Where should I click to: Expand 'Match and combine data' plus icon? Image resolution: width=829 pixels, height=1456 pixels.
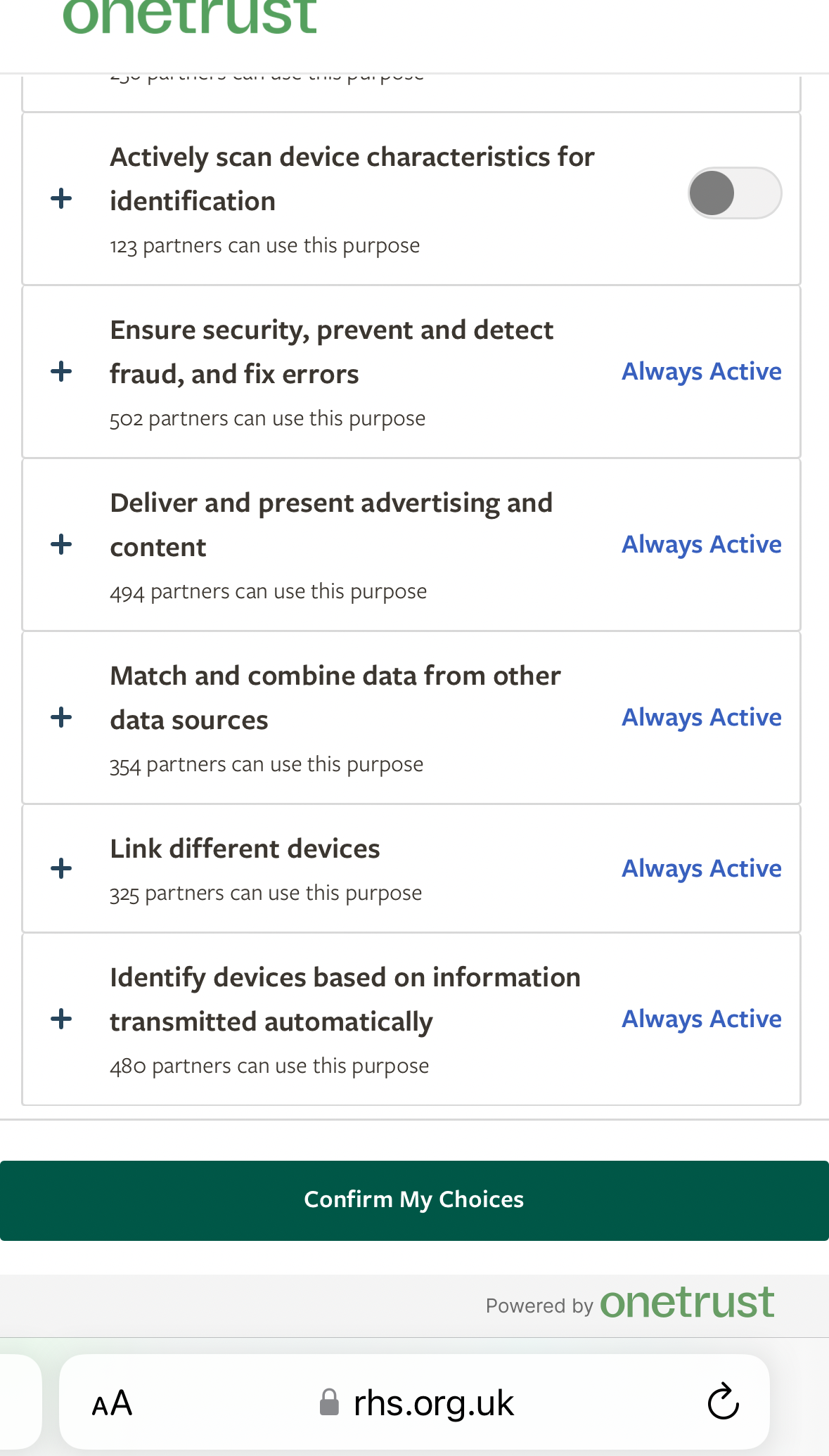[62, 718]
